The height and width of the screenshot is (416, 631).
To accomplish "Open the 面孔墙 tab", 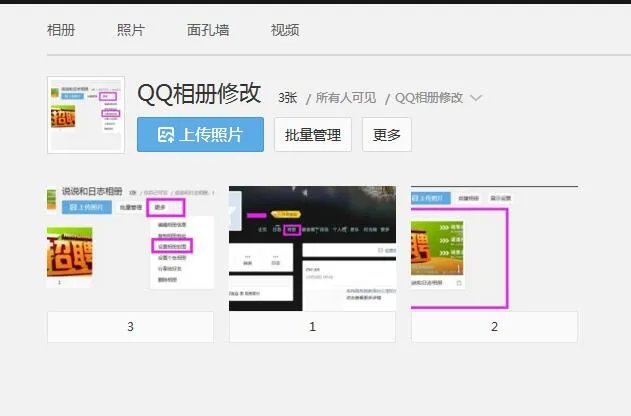I will click(208, 30).
